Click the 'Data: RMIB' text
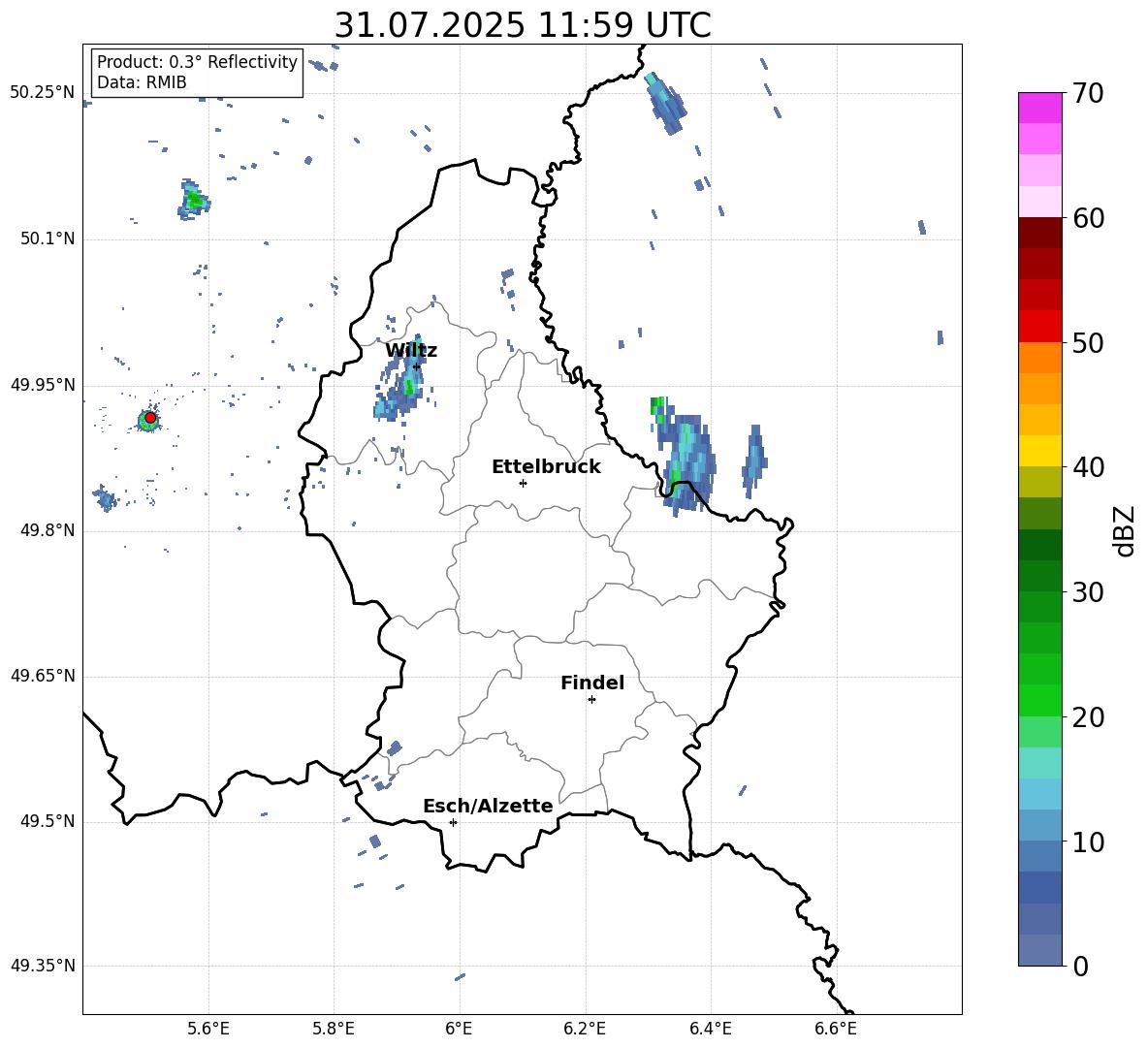The image size is (1148, 1048). point(142,82)
